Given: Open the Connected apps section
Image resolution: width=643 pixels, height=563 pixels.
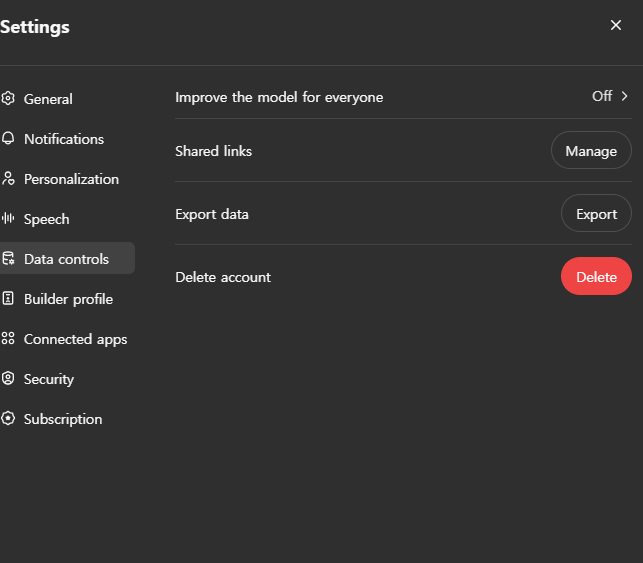Looking at the screenshot, I should [x=76, y=339].
